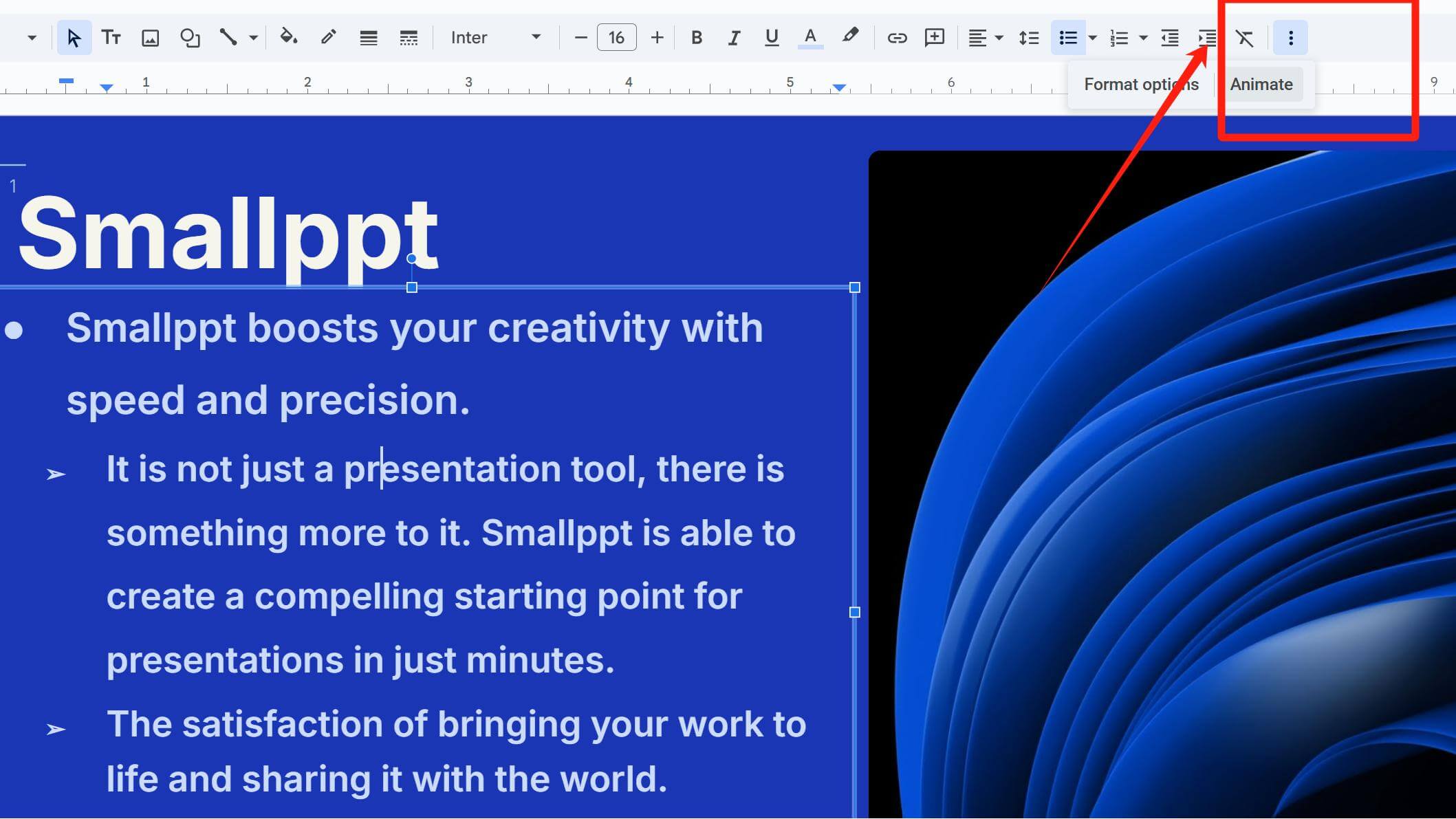The width and height of the screenshot is (1456, 819).
Task: Increase font size with plus
Action: tap(657, 37)
